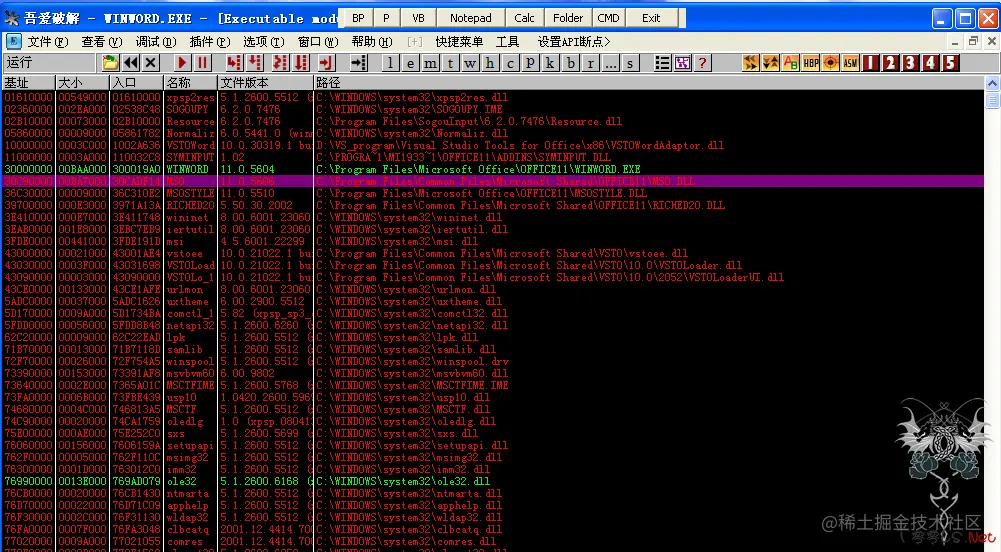
Task: Click the Close program X icon
Action: pos(151,63)
